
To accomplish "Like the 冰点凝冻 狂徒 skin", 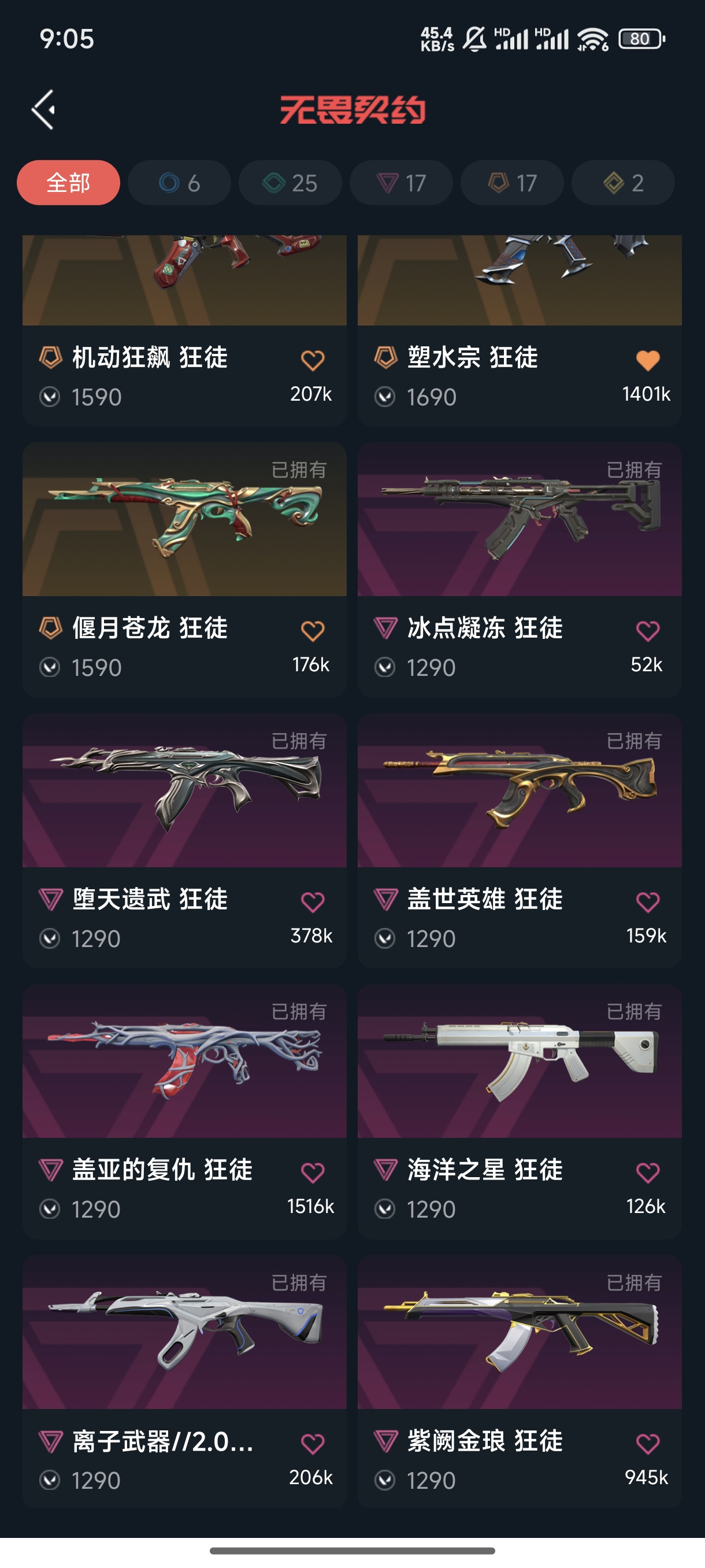I will (x=648, y=631).
